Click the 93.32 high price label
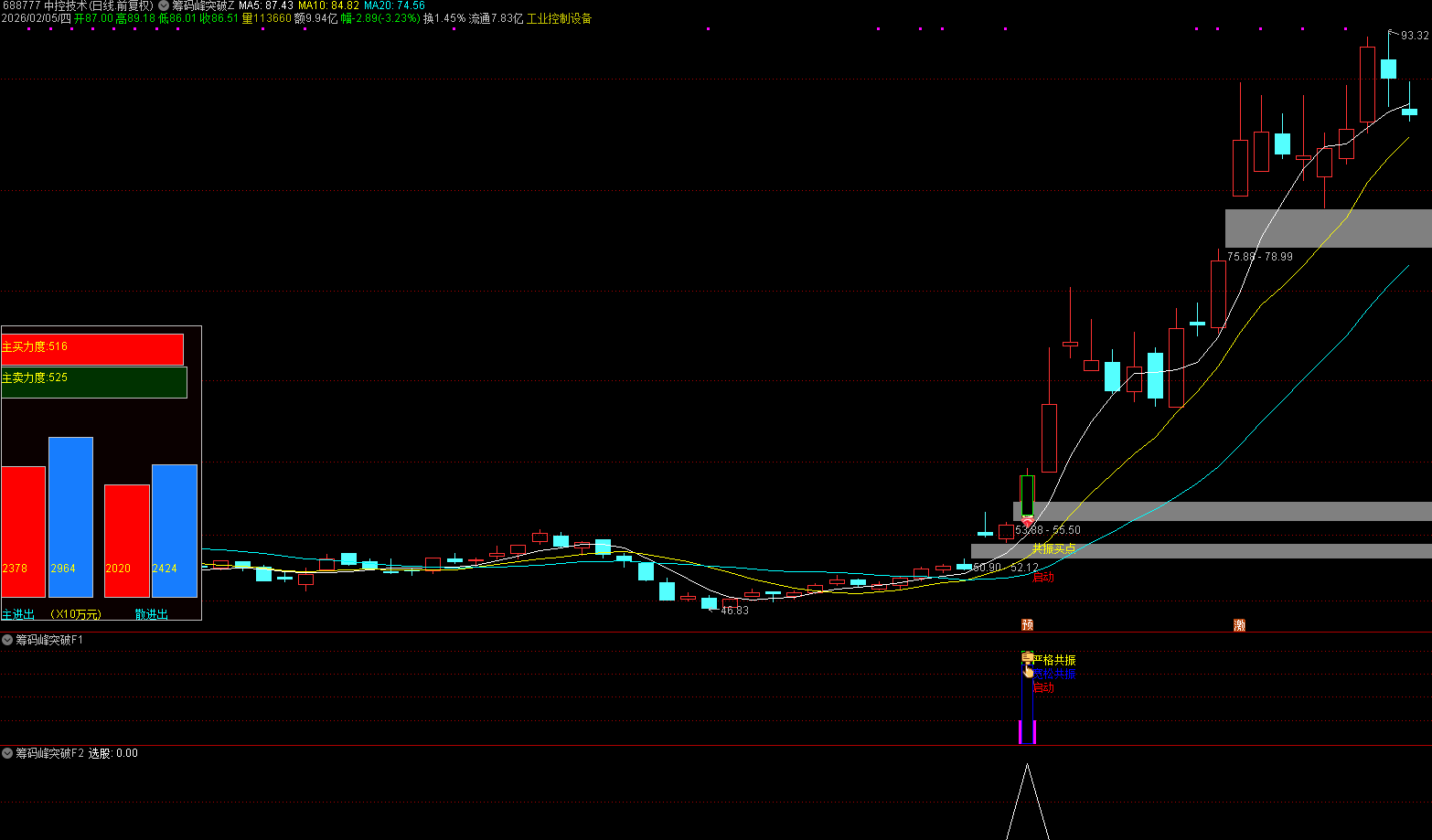 pyautogui.click(x=1415, y=36)
